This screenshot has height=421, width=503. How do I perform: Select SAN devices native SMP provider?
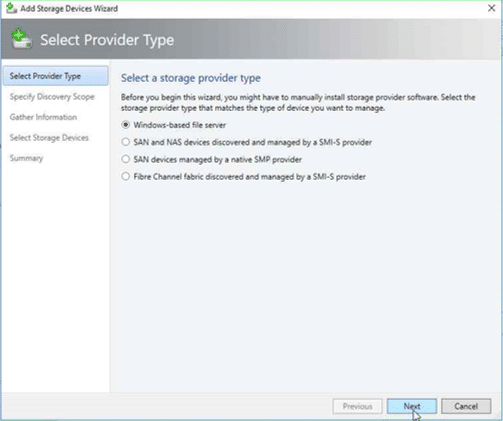coord(125,159)
